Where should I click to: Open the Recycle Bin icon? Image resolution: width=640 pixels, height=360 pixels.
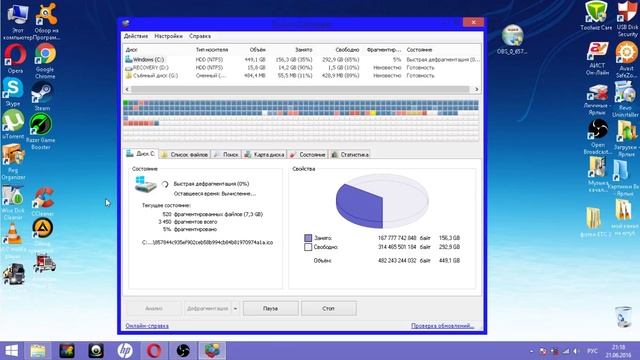coord(624,316)
